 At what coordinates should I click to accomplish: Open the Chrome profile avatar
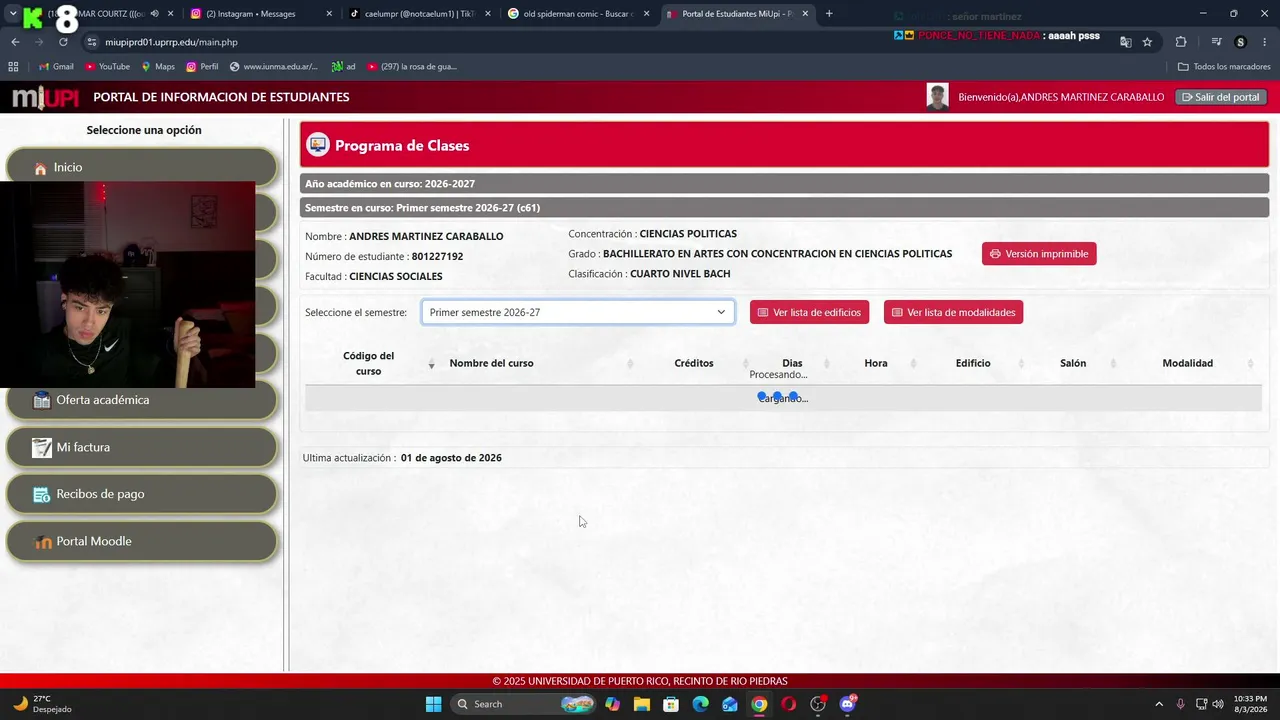tap(1241, 42)
